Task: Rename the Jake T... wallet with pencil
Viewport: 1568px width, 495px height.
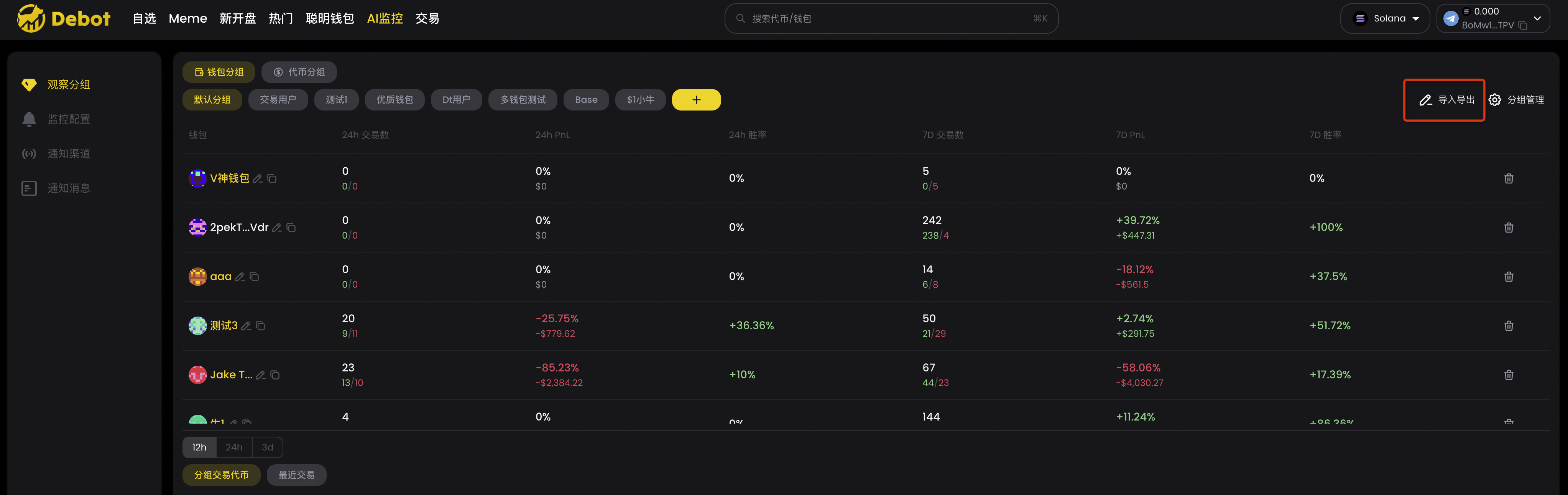Action: click(261, 375)
